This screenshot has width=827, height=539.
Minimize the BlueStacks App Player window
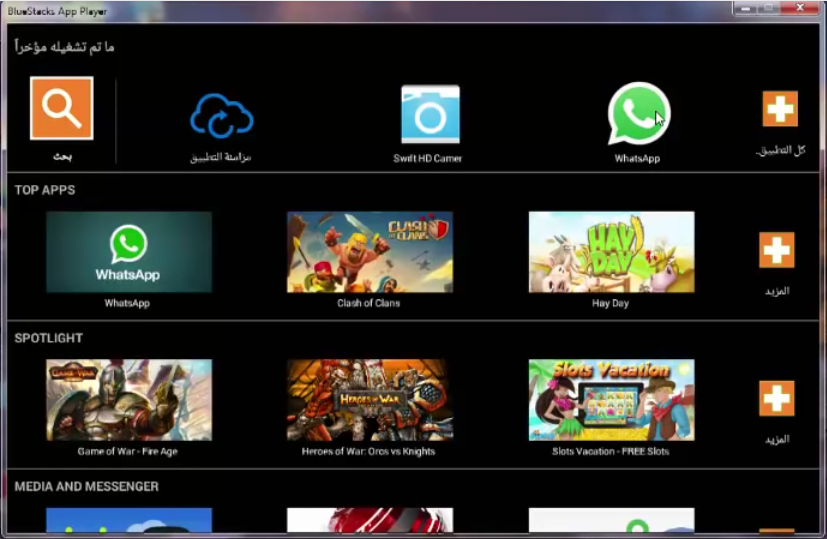[745, 8]
